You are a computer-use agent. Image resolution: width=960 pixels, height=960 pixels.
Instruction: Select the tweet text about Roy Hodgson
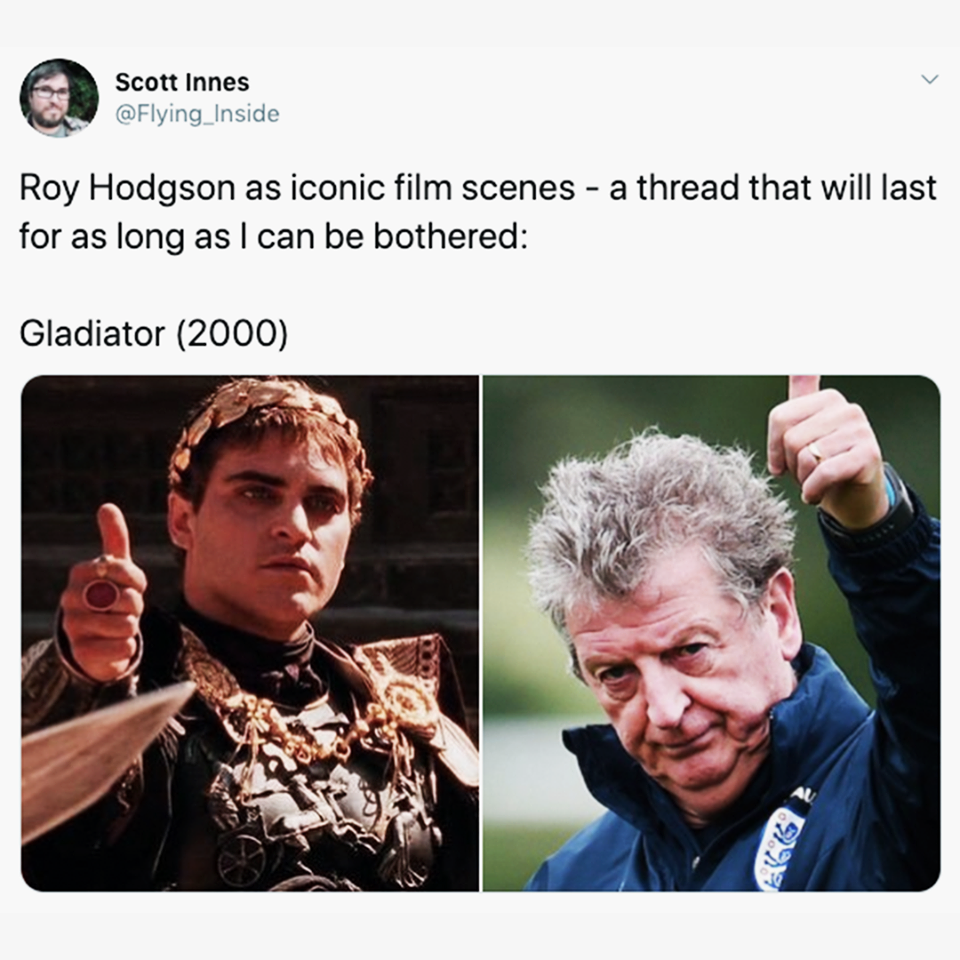pyautogui.click(x=478, y=212)
